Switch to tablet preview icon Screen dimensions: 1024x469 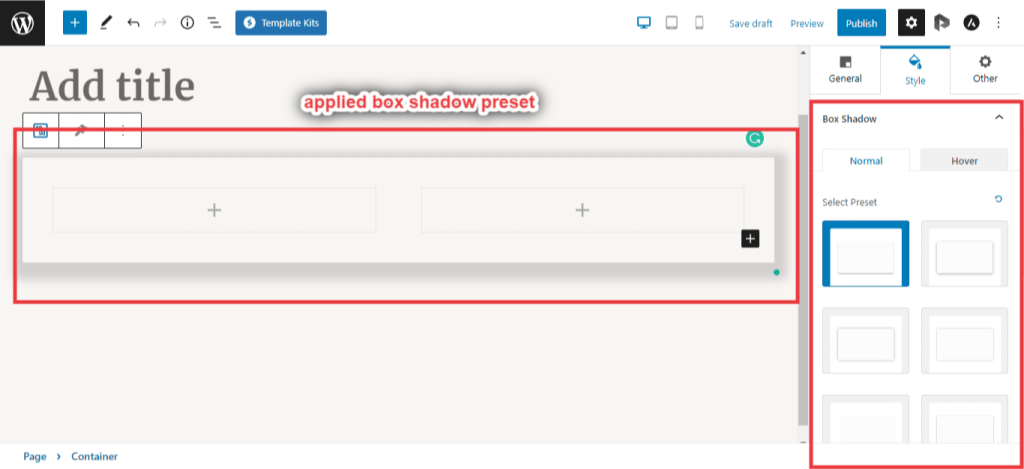pyautogui.click(x=672, y=22)
